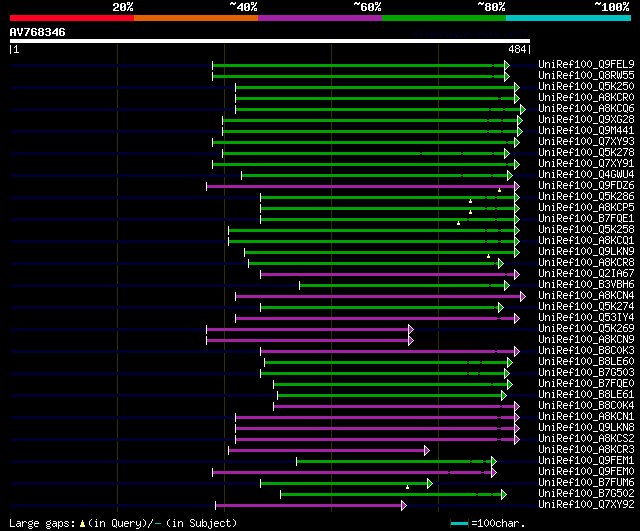
Task: Click the green alignment bar for B3VBH6
Action: (x=402, y=286)
